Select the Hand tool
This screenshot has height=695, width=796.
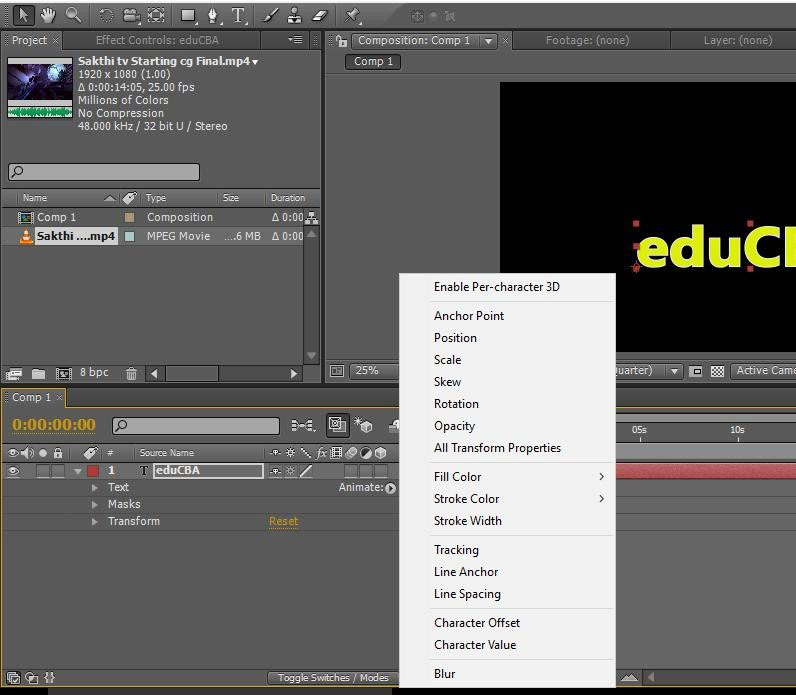pos(48,15)
